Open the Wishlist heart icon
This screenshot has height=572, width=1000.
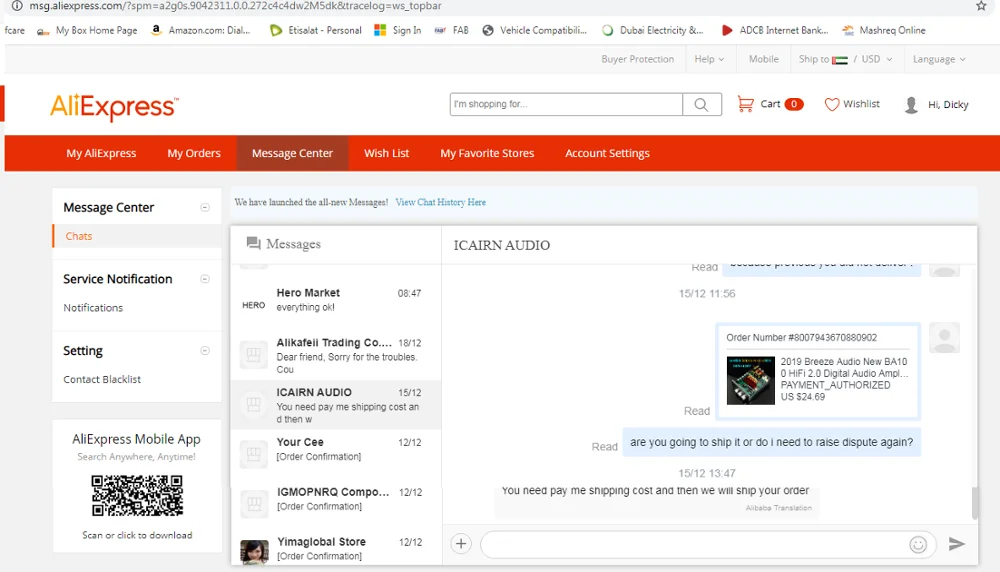click(x=832, y=104)
